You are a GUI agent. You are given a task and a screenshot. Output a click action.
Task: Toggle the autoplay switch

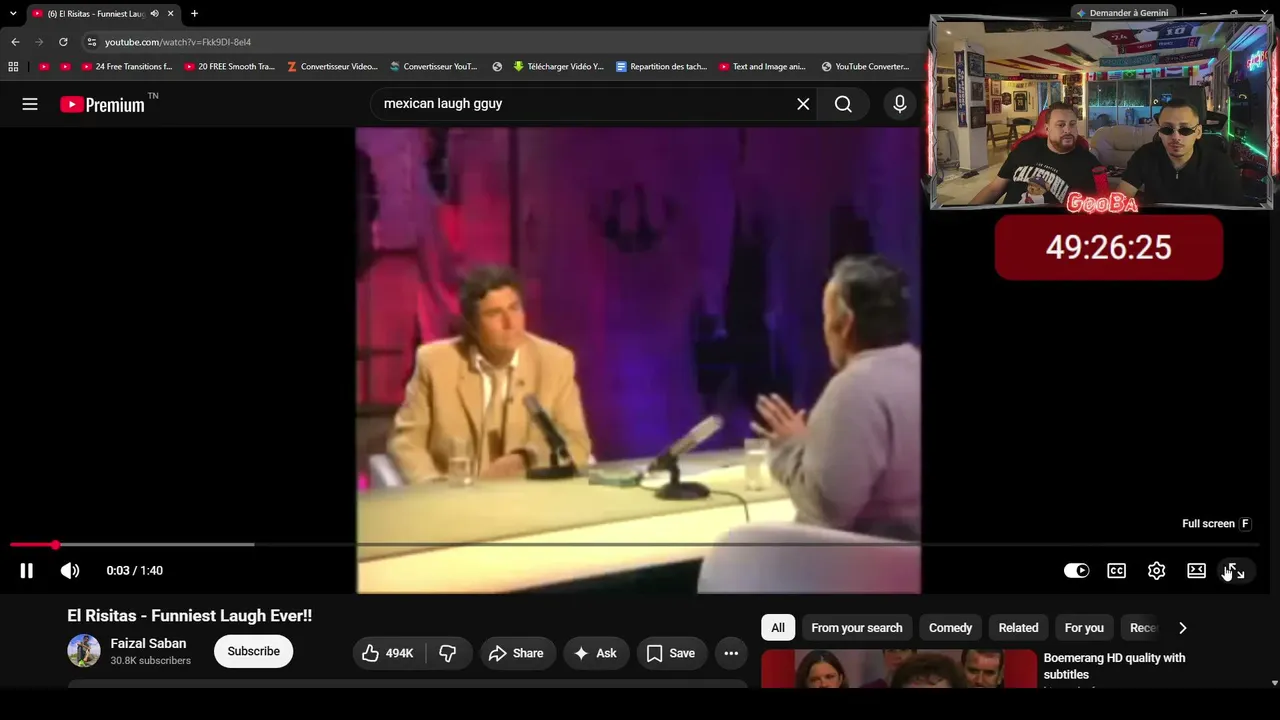[1076, 571]
